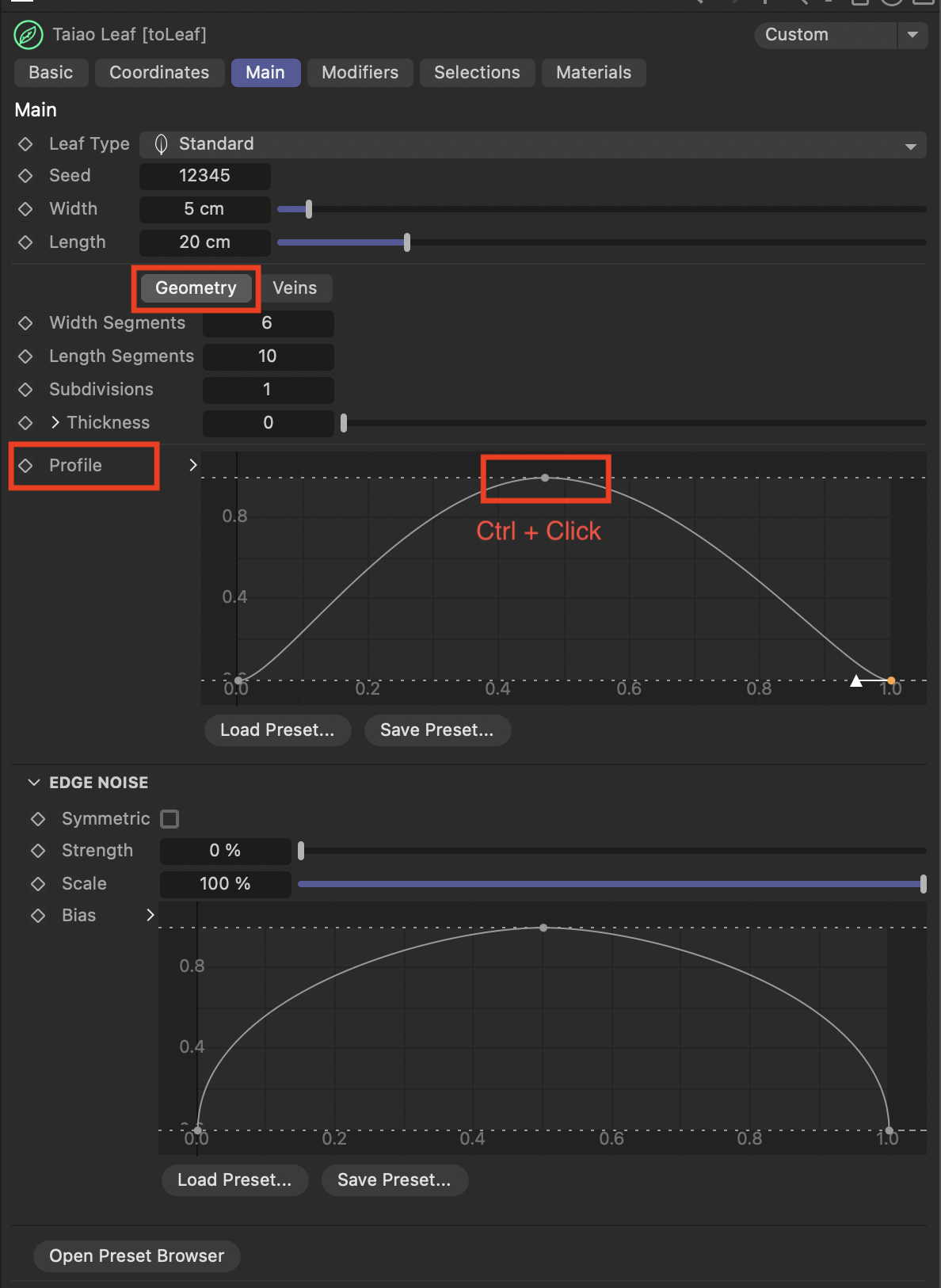Select the orange Profile curve end point
941x1288 pixels.
click(891, 680)
